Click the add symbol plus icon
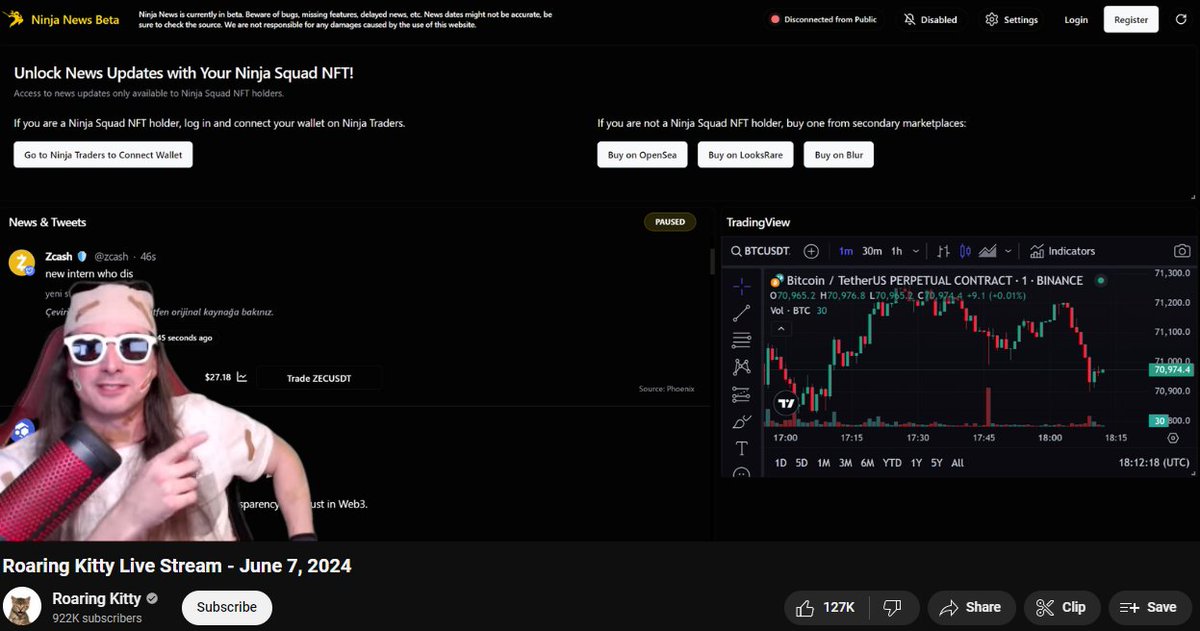The image size is (1200, 631). click(811, 251)
